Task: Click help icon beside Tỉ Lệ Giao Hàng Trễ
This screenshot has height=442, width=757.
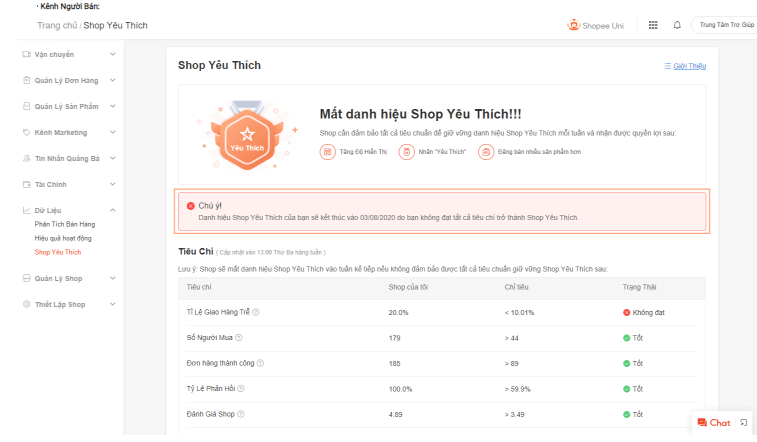Action: pyautogui.click(x=256, y=312)
